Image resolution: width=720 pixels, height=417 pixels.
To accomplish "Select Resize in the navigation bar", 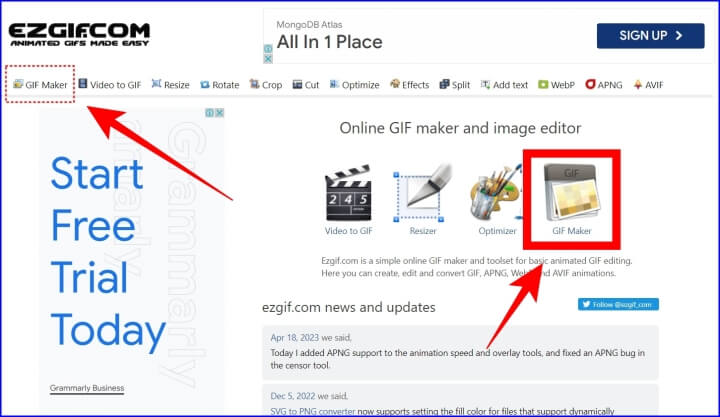I will (170, 85).
